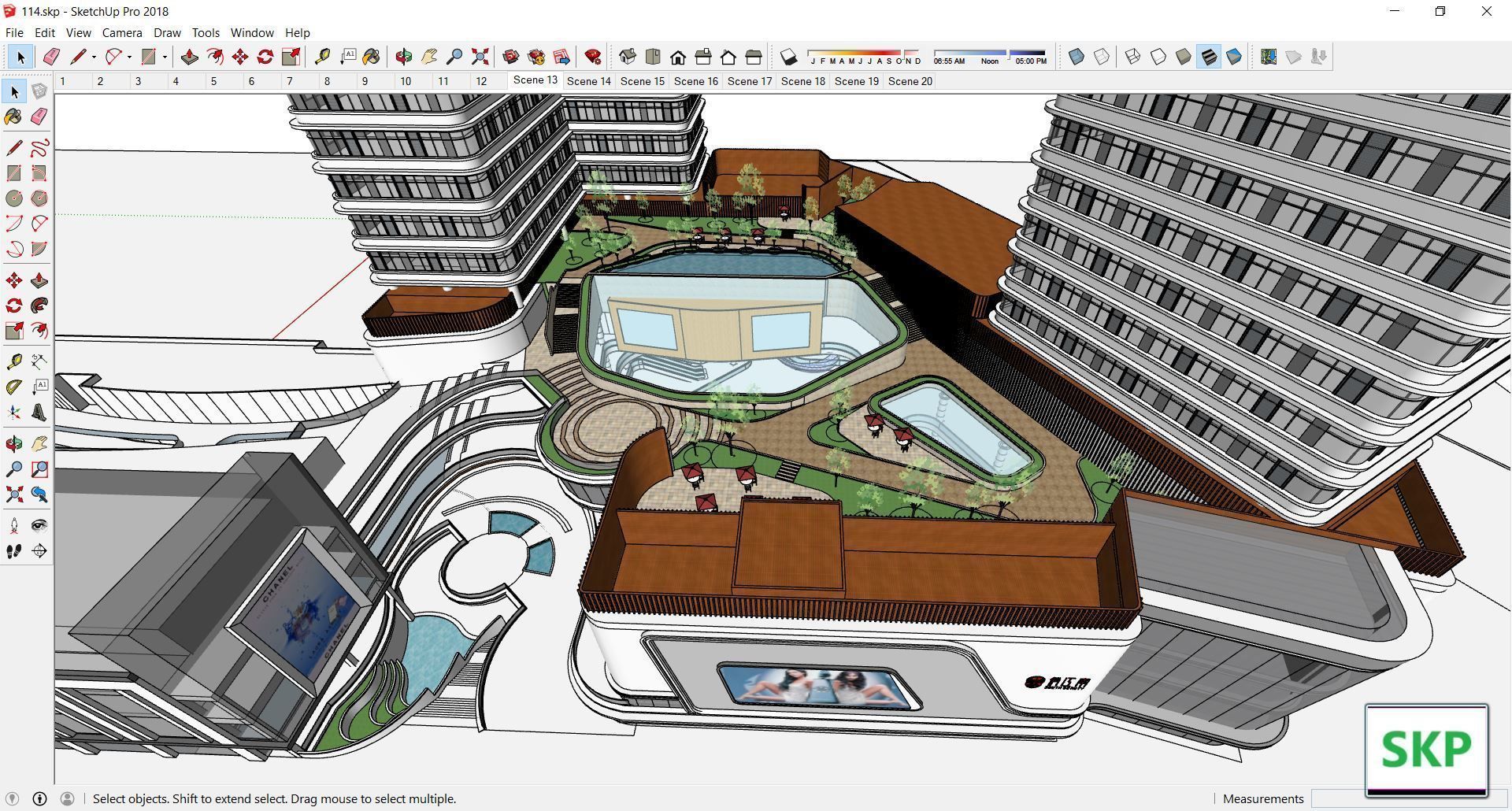This screenshot has height=811, width=1512.
Task: Open the Camera menu
Action: 122,32
